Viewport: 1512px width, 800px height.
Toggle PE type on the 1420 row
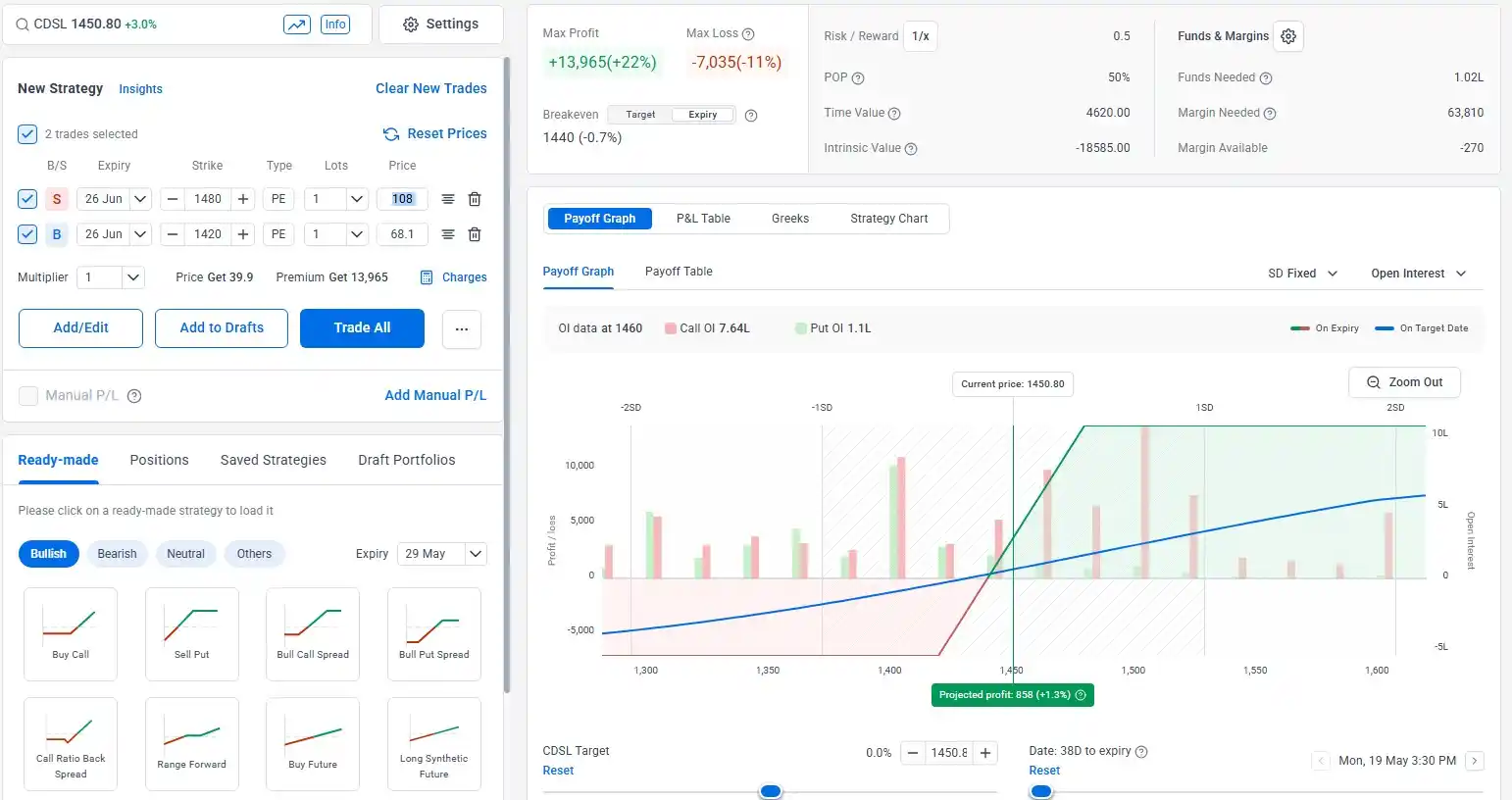[278, 234]
